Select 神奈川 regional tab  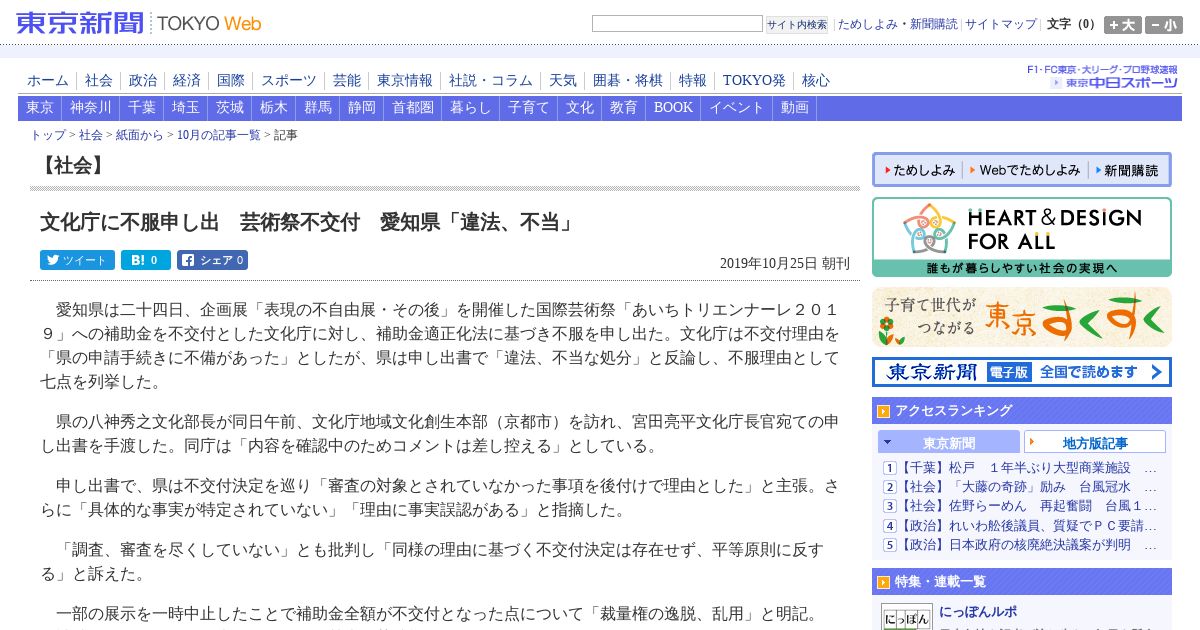[91, 108]
